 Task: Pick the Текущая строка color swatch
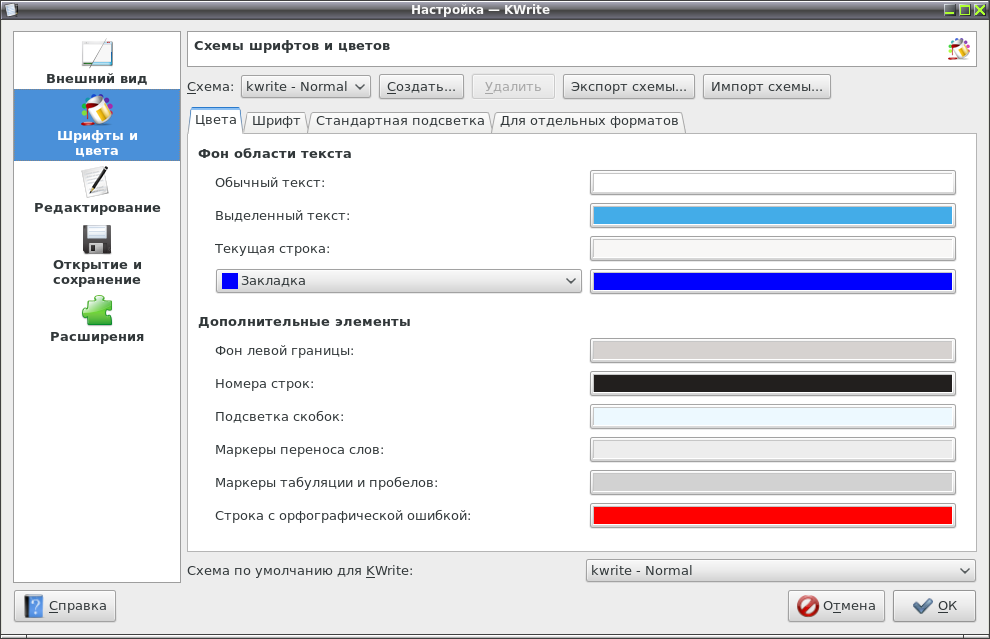773,248
